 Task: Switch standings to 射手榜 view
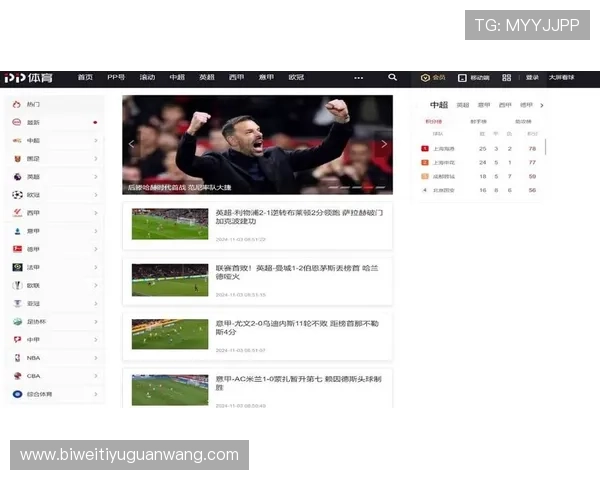(x=479, y=121)
